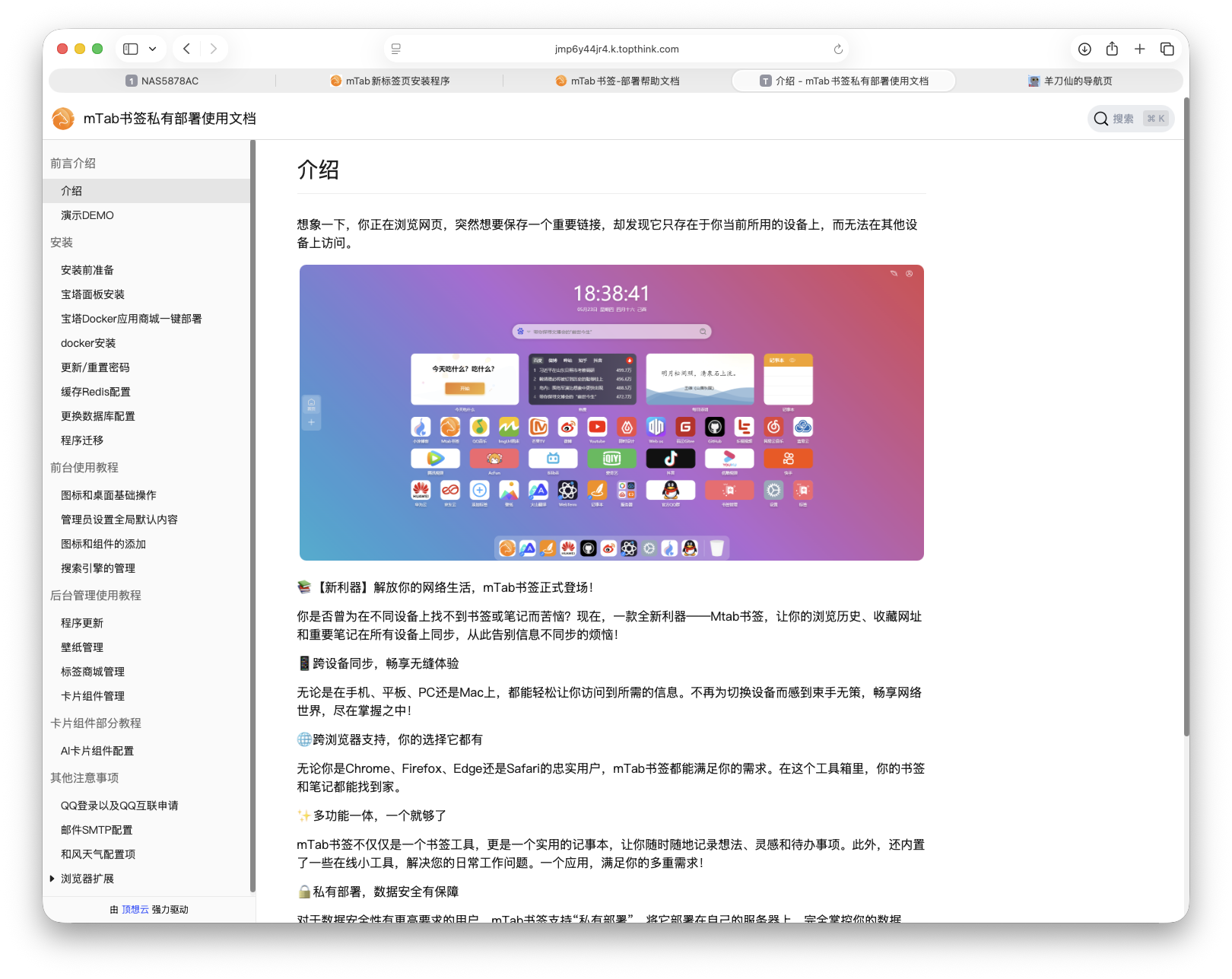The width and height of the screenshot is (1232, 979).
Task: Open the 顶想云 footer link
Action: tap(134, 908)
